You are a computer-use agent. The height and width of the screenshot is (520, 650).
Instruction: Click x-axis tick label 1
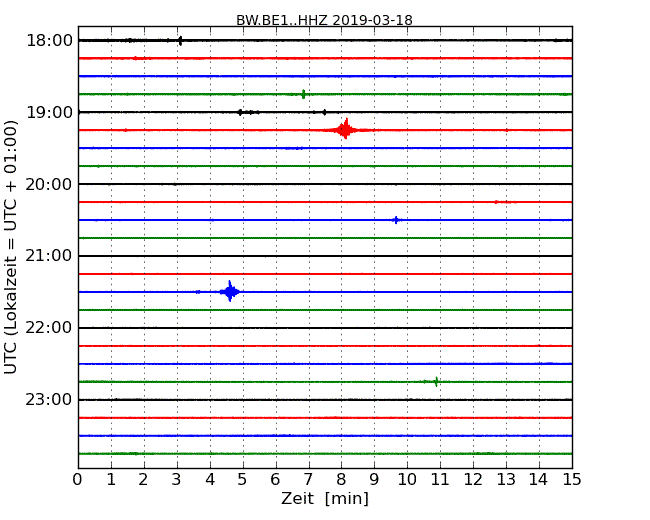coord(111,479)
